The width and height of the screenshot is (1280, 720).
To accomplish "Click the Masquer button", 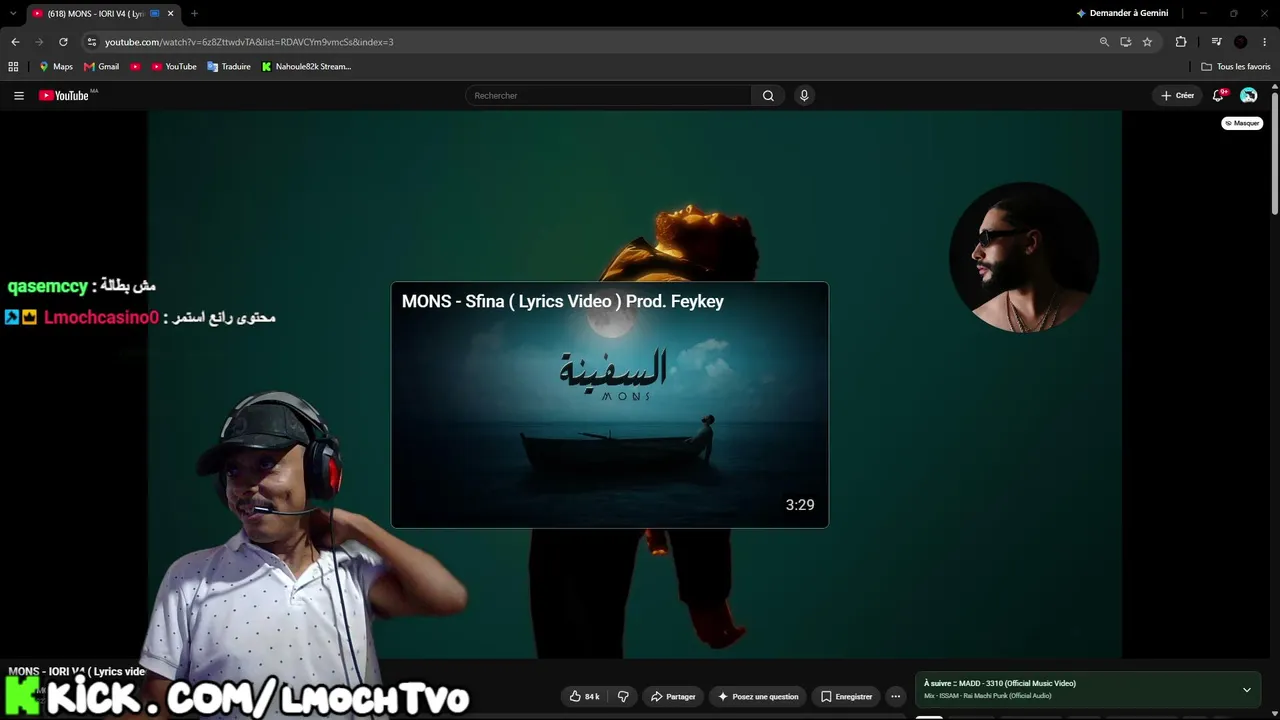I will [1242, 123].
